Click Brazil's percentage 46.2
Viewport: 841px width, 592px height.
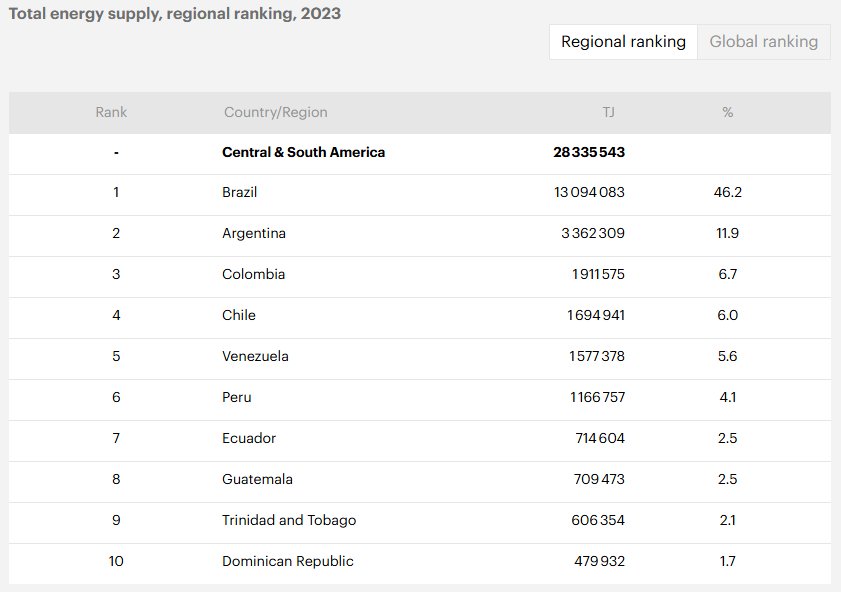(x=728, y=192)
